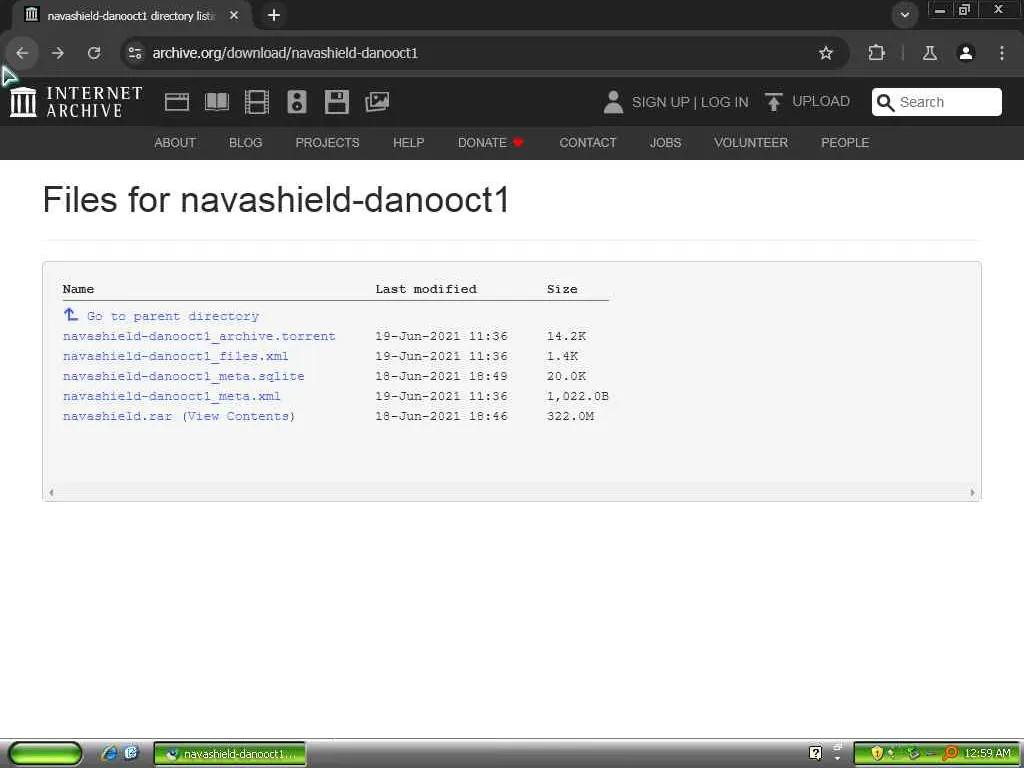Image resolution: width=1024 pixels, height=768 pixels.
Task: Click the UPLOAD link text
Action: (x=821, y=101)
